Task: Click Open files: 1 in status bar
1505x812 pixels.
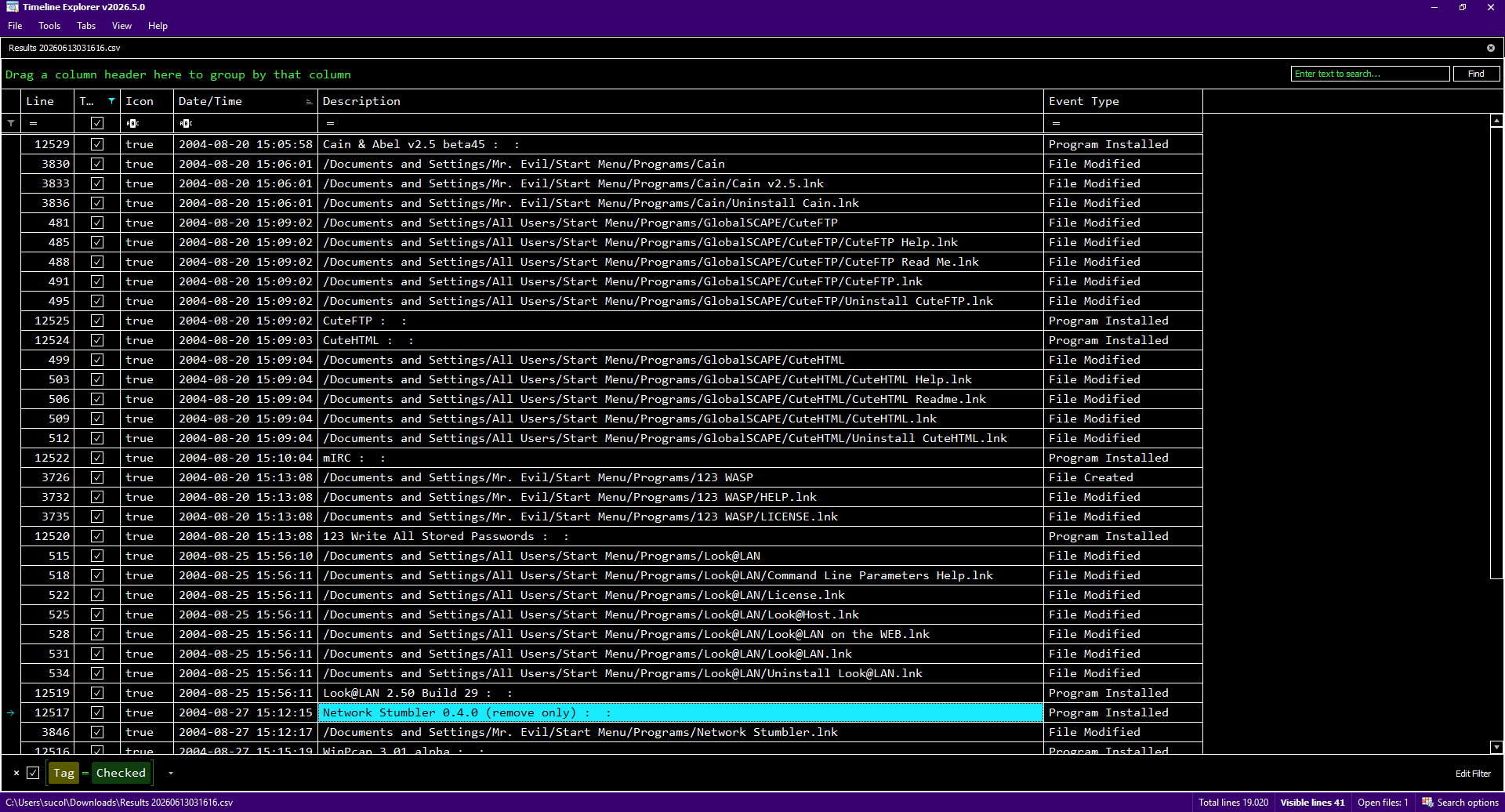Action: [x=1383, y=802]
